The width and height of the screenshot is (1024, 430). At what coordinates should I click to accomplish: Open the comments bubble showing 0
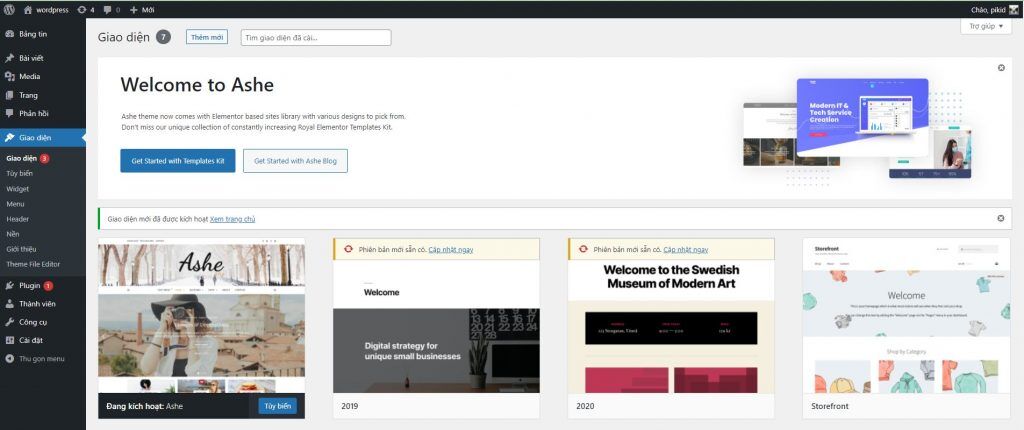112,10
